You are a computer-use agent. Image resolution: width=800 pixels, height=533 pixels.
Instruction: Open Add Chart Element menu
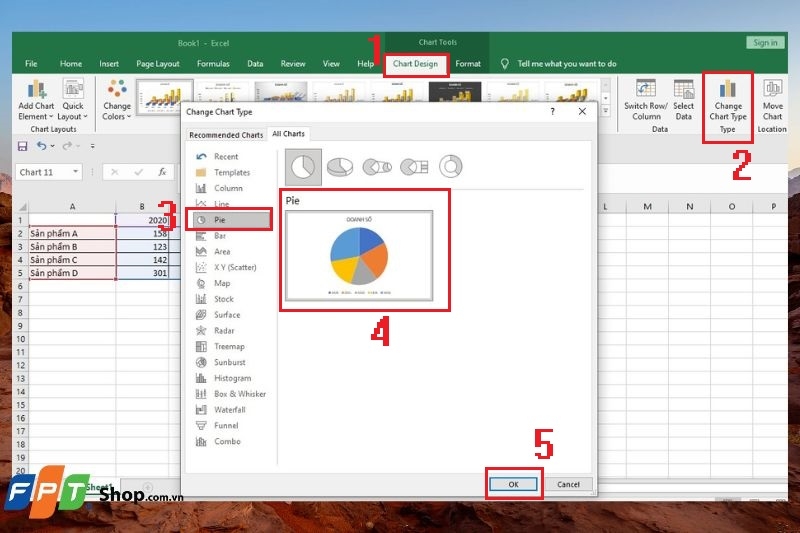coord(36,100)
